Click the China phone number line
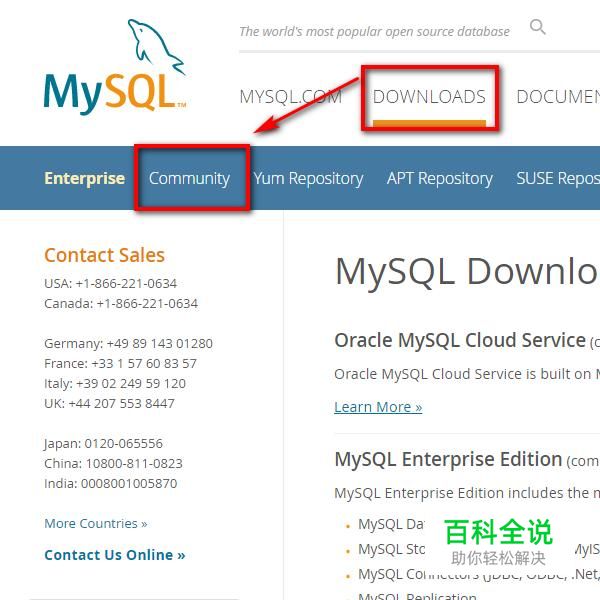This screenshot has height=600, width=600. click(x=113, y=463)
